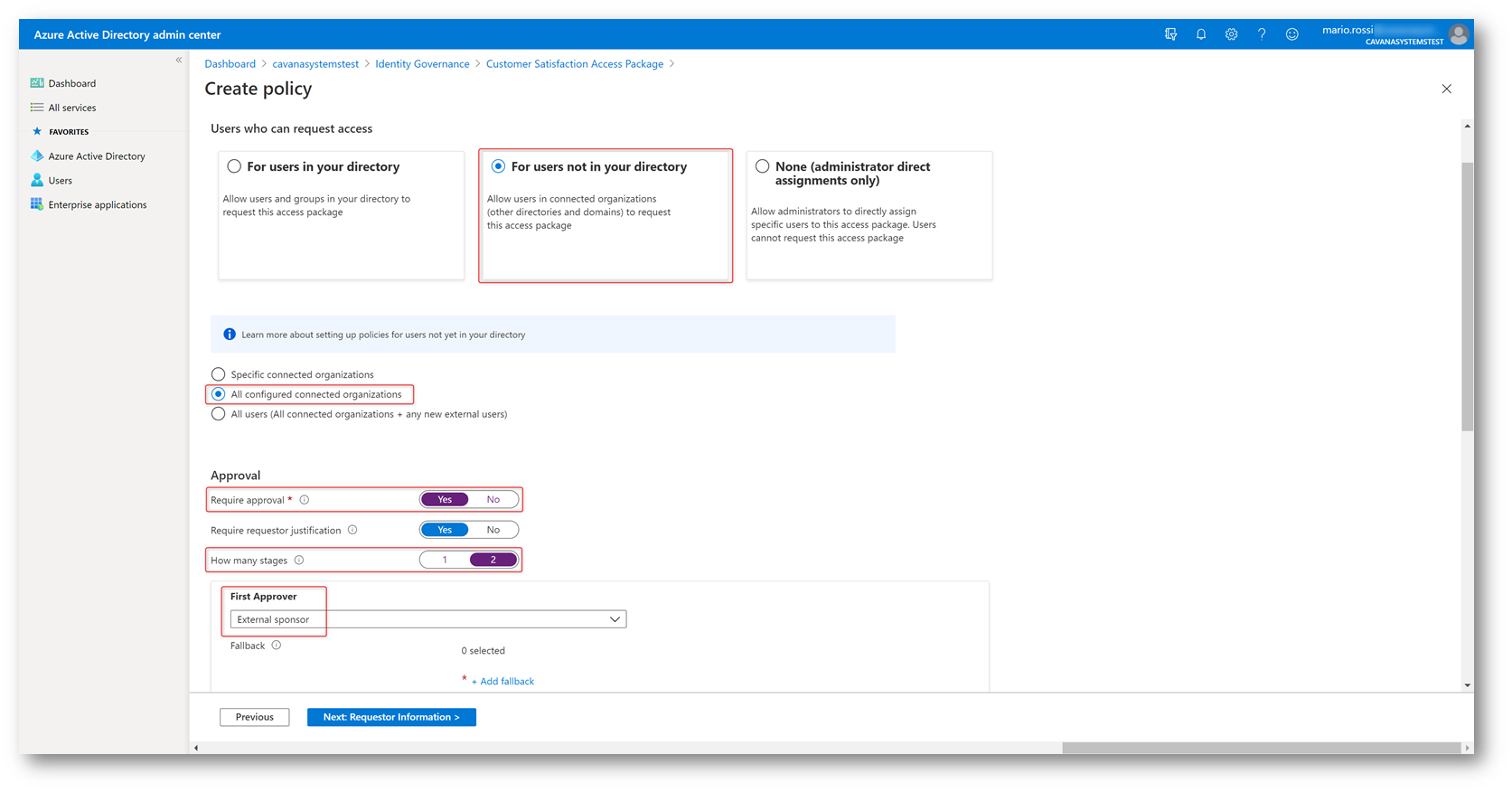Click the Azure Active Directory diamond icon
The width and height of the screenshot is (1512, 792).
(x=37, y=156)
